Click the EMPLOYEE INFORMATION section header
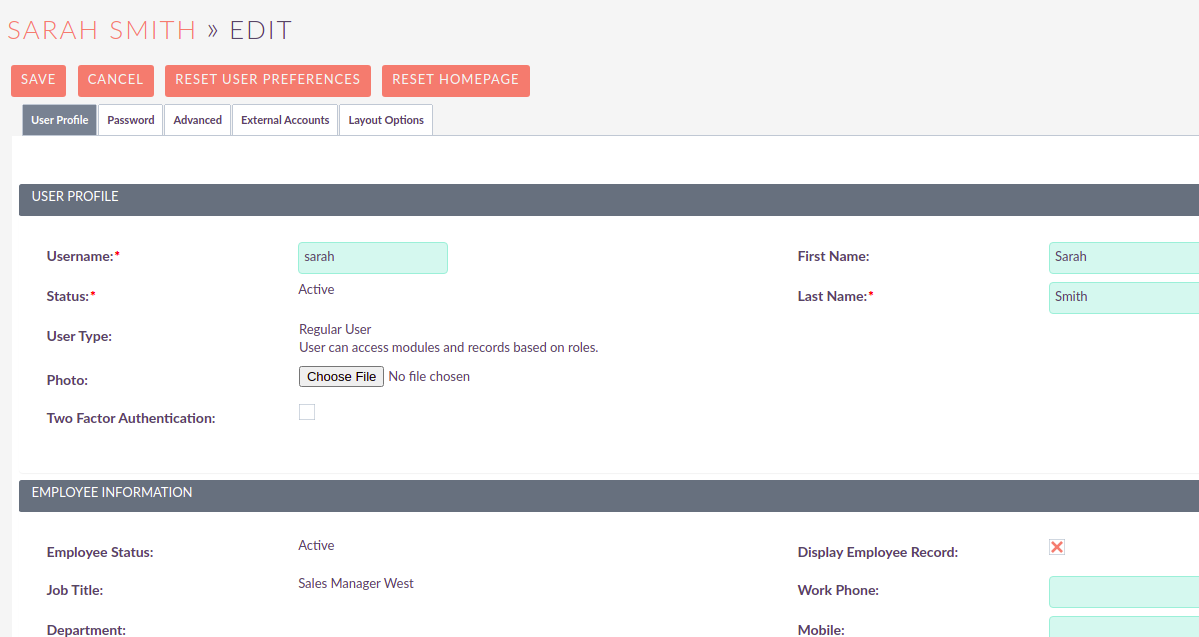 (111, 492)
